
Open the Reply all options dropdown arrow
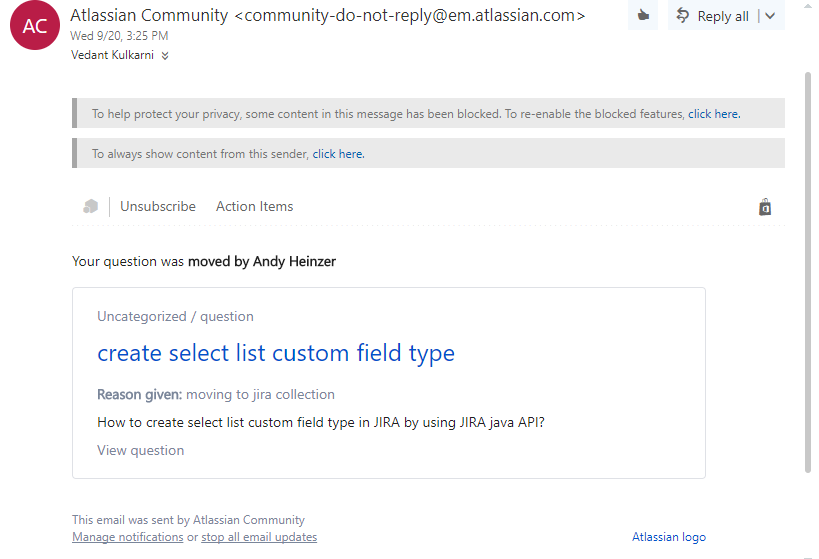[x=770, y=16]
